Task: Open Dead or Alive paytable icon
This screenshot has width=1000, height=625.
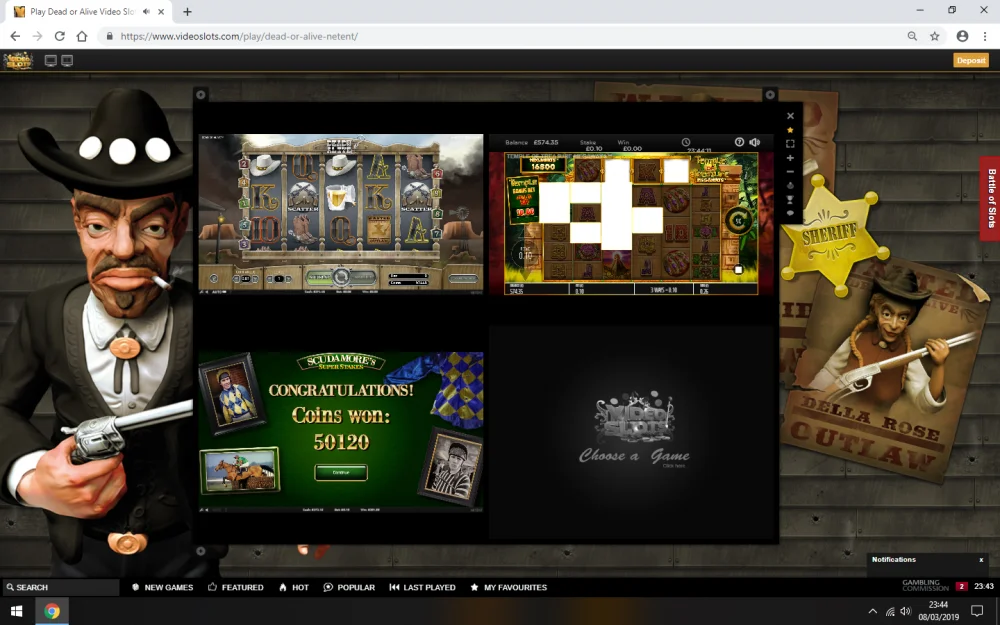Action: (x=214, y=279)
